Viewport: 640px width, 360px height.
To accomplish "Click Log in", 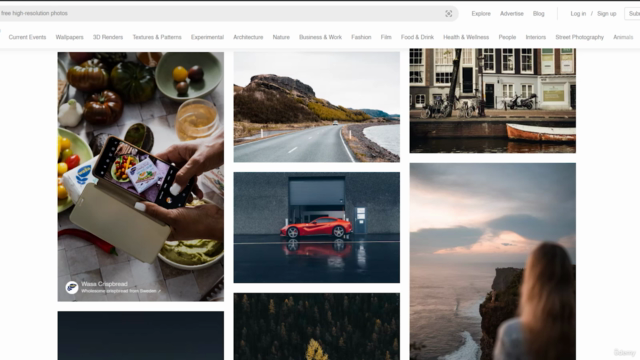I will [578, 13].
